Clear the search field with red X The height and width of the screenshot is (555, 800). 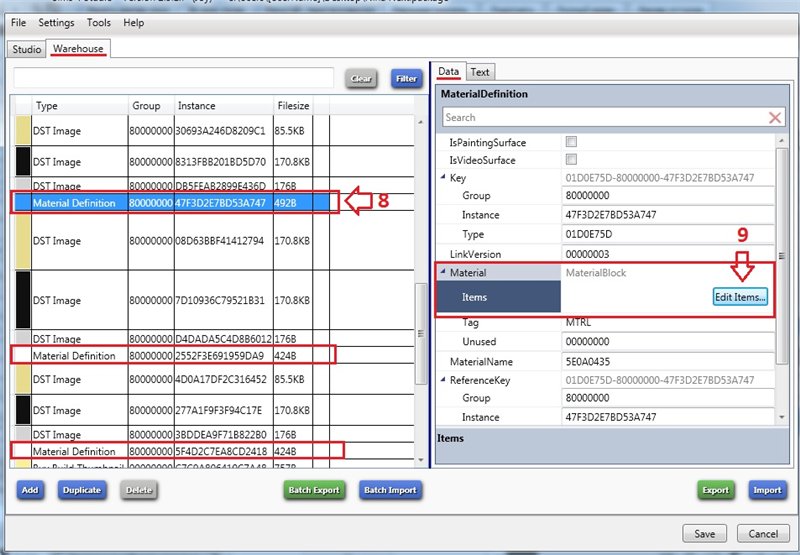(774, 118)
